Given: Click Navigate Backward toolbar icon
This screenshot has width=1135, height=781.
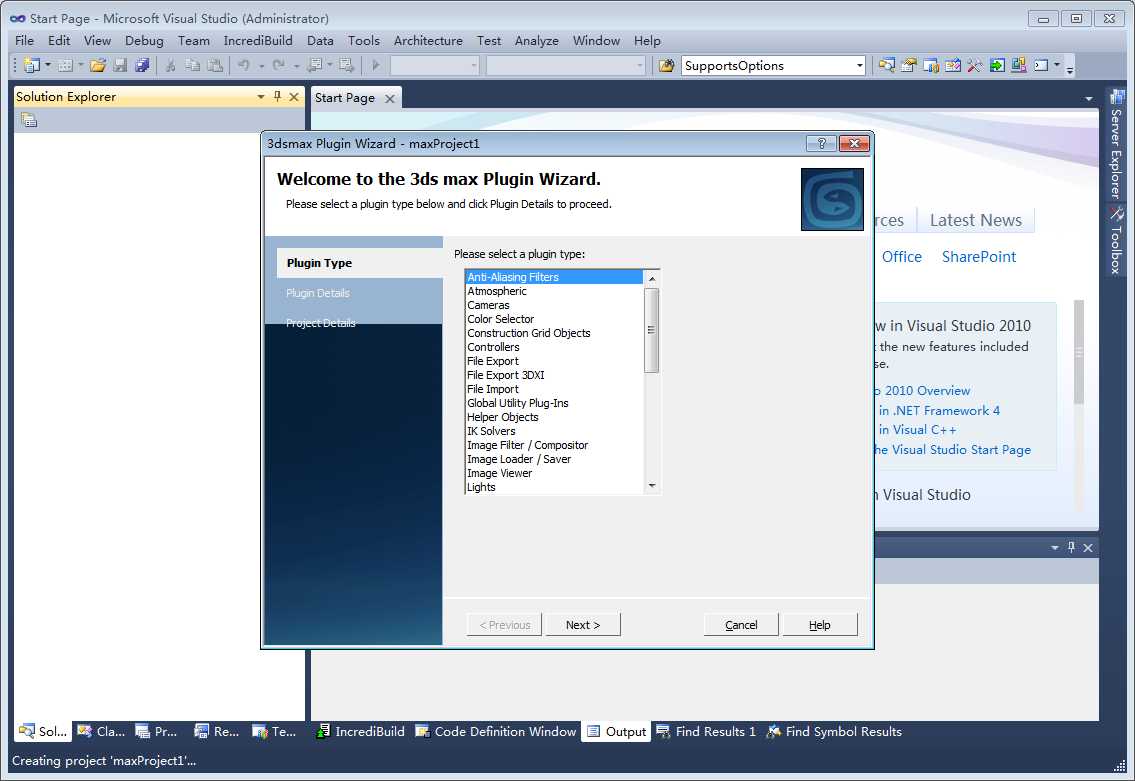Looking at the screenshot, I should (x=315, y=65).
